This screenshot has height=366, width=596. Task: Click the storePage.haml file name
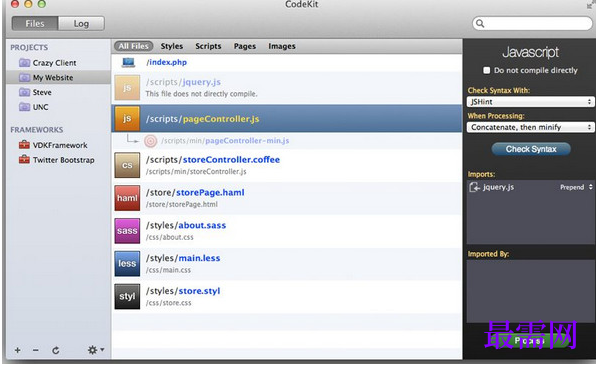(x=210, y=192)
